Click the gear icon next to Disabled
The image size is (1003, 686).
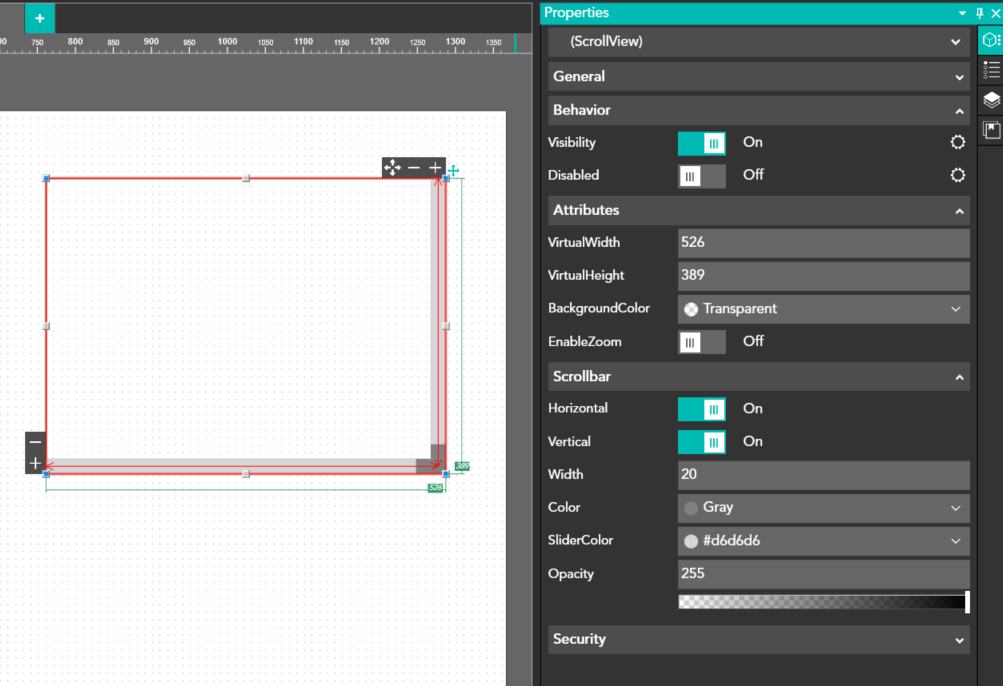(x=957, y=176)
